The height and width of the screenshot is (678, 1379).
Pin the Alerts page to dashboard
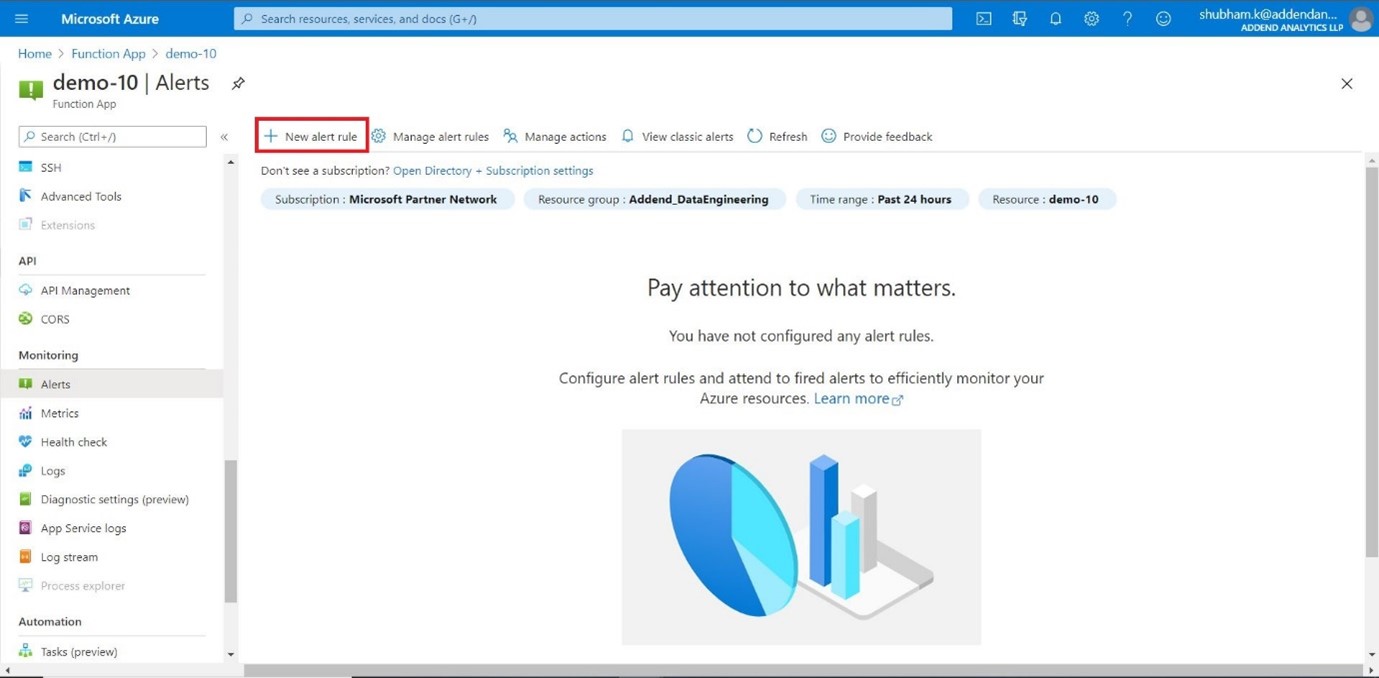[238, 84]
